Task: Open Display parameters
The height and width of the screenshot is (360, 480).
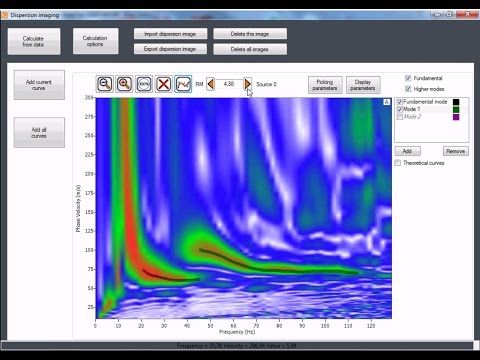Action: 363,85
